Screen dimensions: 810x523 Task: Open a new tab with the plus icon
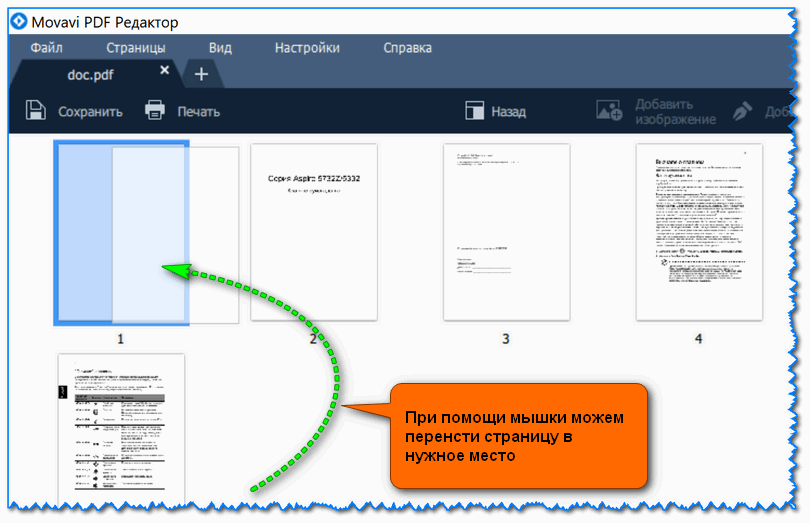coord(200,74)
